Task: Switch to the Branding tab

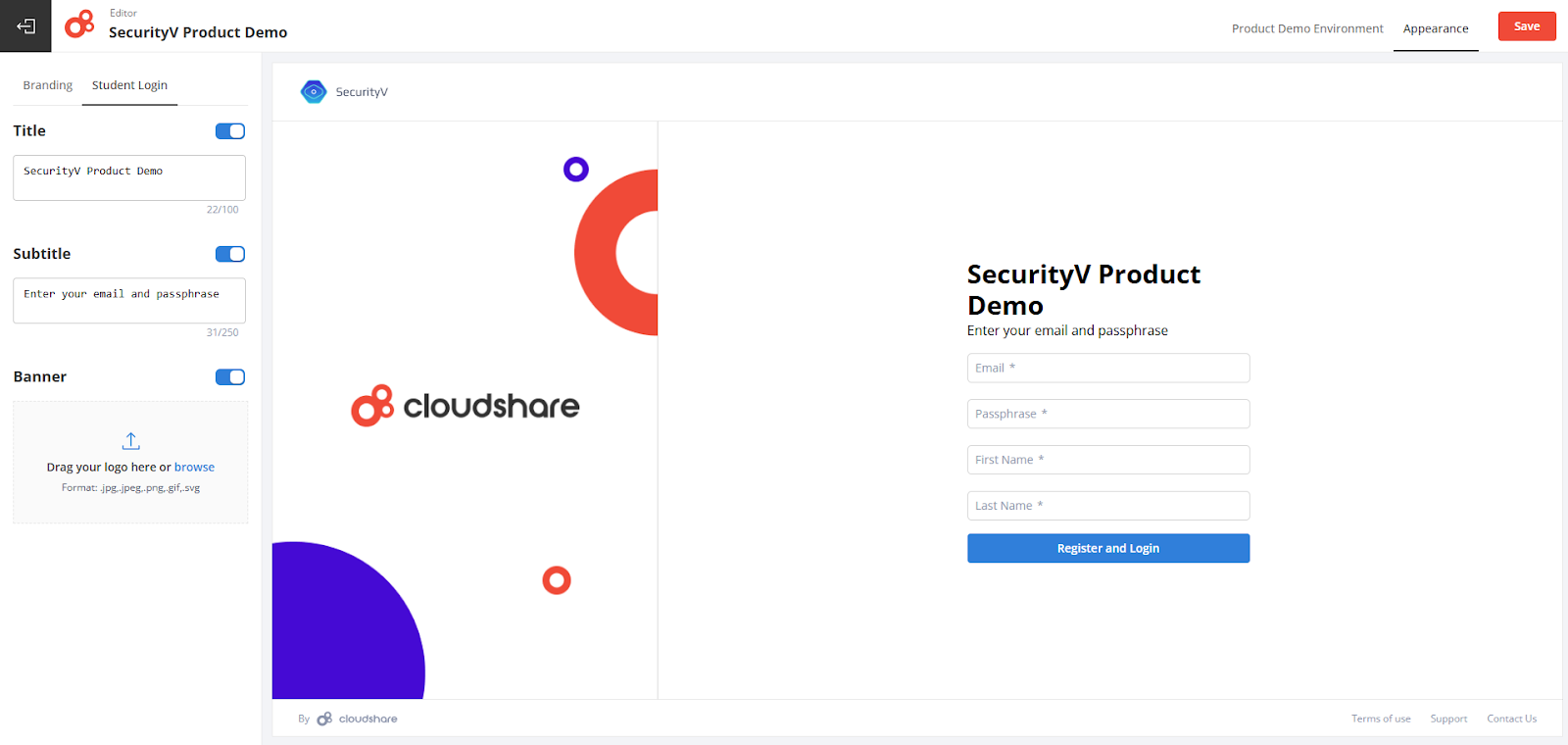Action: (x=46, y=85)
